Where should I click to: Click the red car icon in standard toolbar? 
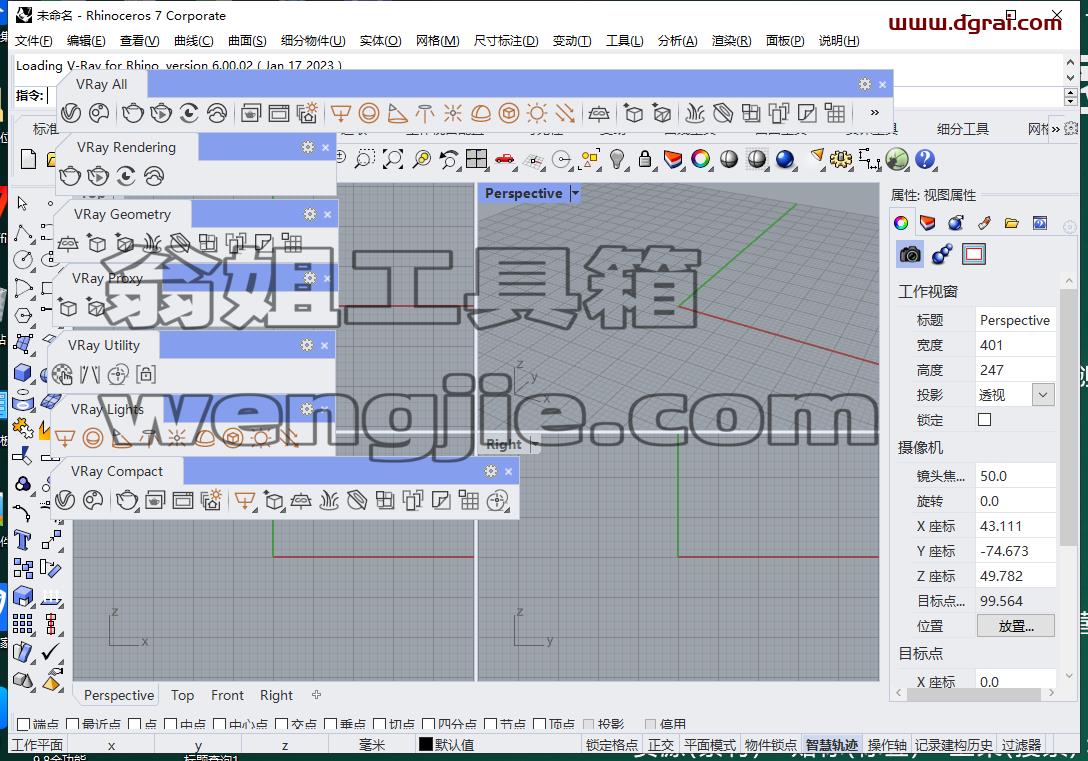click(x=504, y=160)
